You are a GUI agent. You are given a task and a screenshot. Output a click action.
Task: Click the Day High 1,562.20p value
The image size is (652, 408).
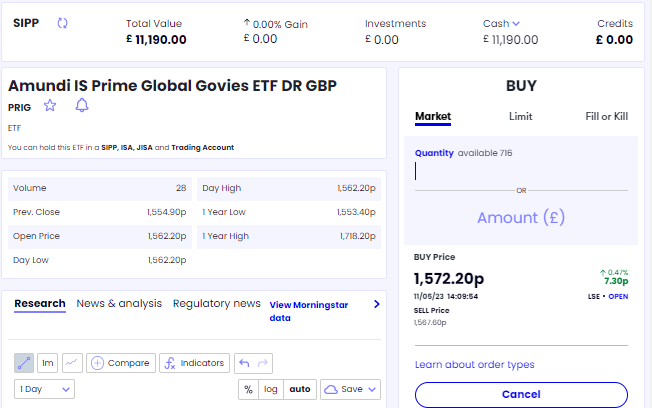(x=356, y=188)
